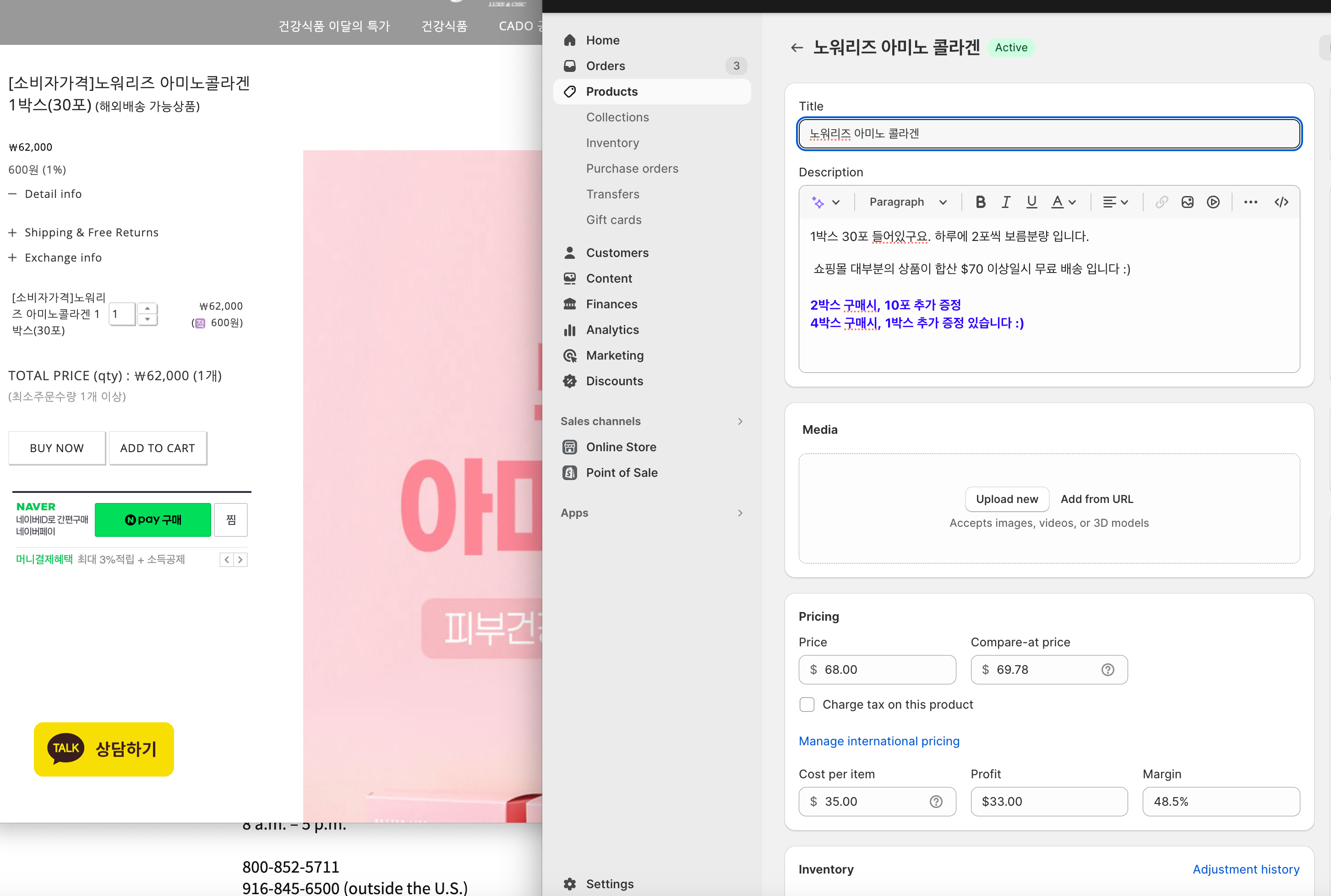
Task: Click the KakaoTalk 상담하기 chat button
Action: click(x=104, y=749)
